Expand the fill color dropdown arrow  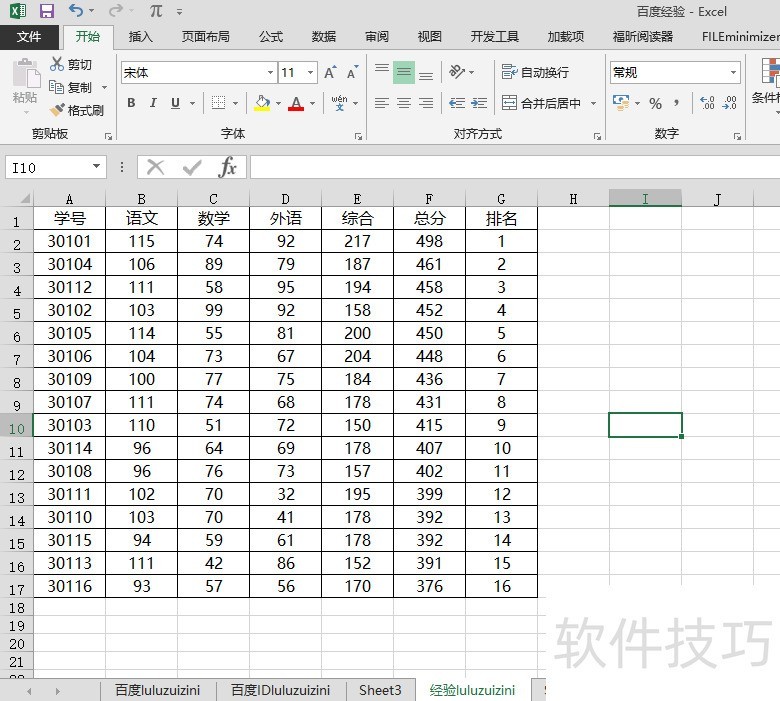coord(278,103)
